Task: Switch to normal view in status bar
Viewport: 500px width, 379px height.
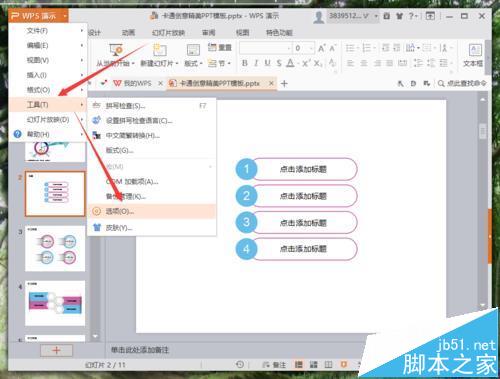Action: [x=299, y=365]
